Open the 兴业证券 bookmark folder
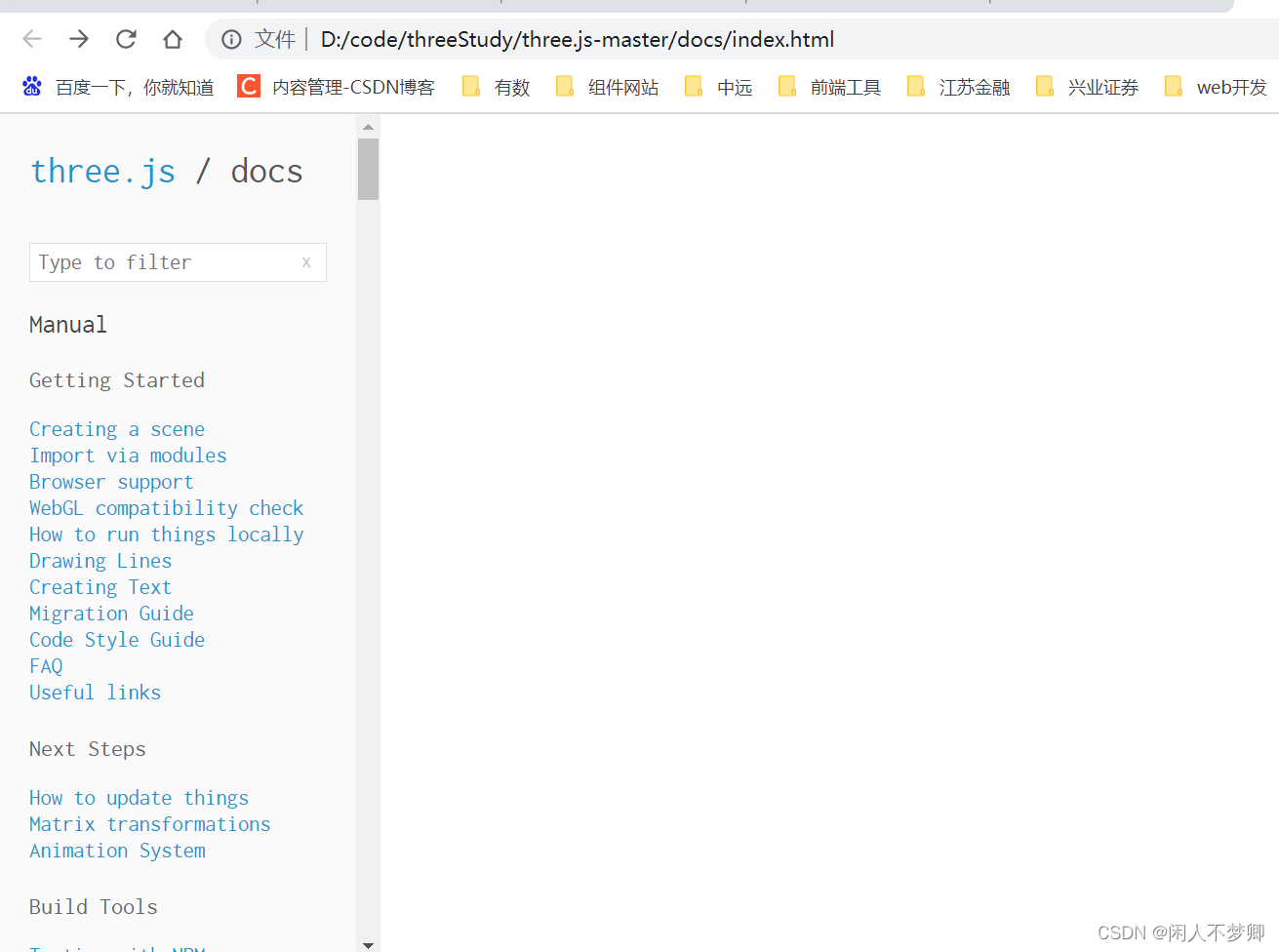 [1087, 87]
